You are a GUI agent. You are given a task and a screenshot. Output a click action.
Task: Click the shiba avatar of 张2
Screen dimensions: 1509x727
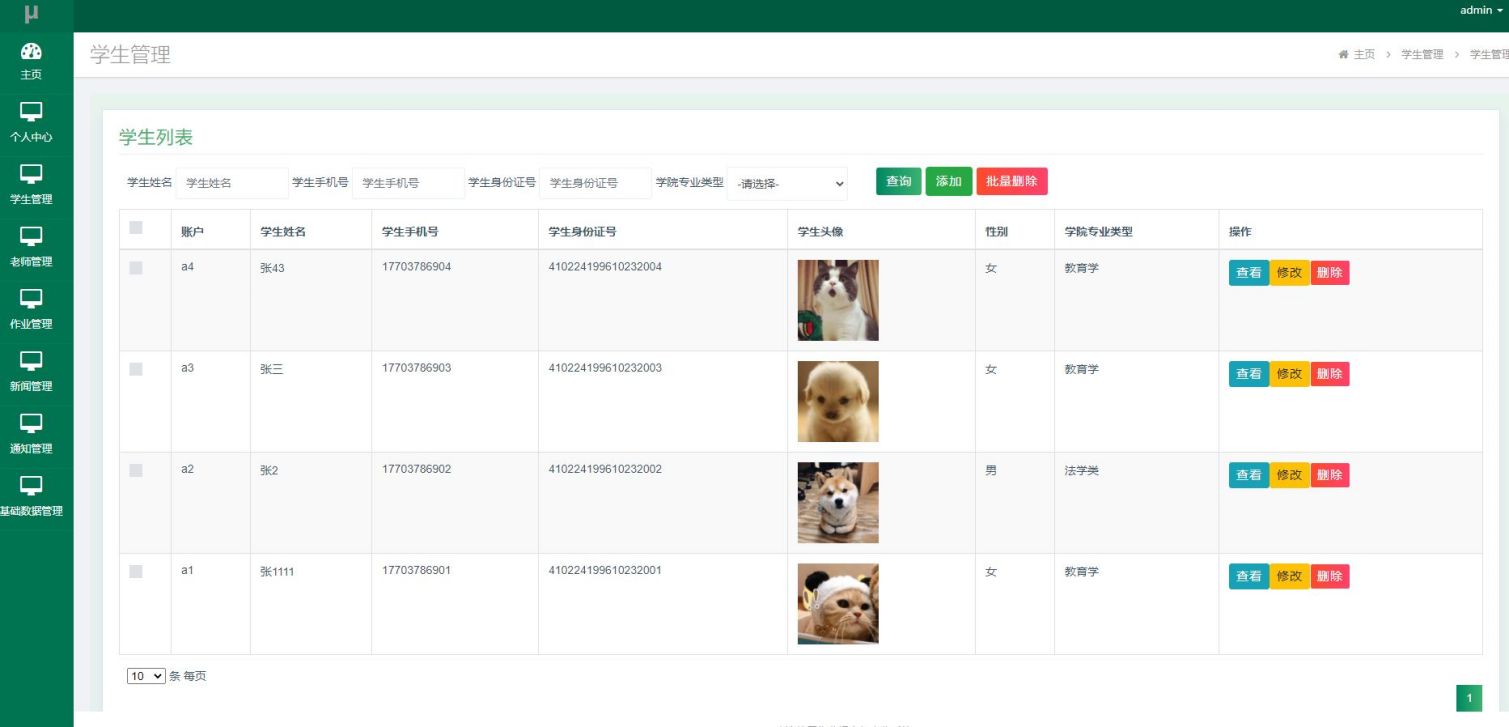(x=838, y=502)
